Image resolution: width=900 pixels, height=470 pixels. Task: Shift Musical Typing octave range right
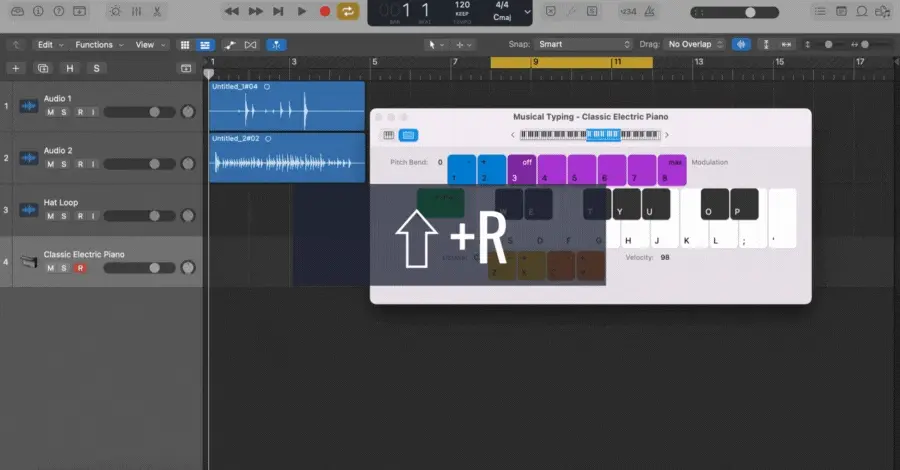click(667, 135)
